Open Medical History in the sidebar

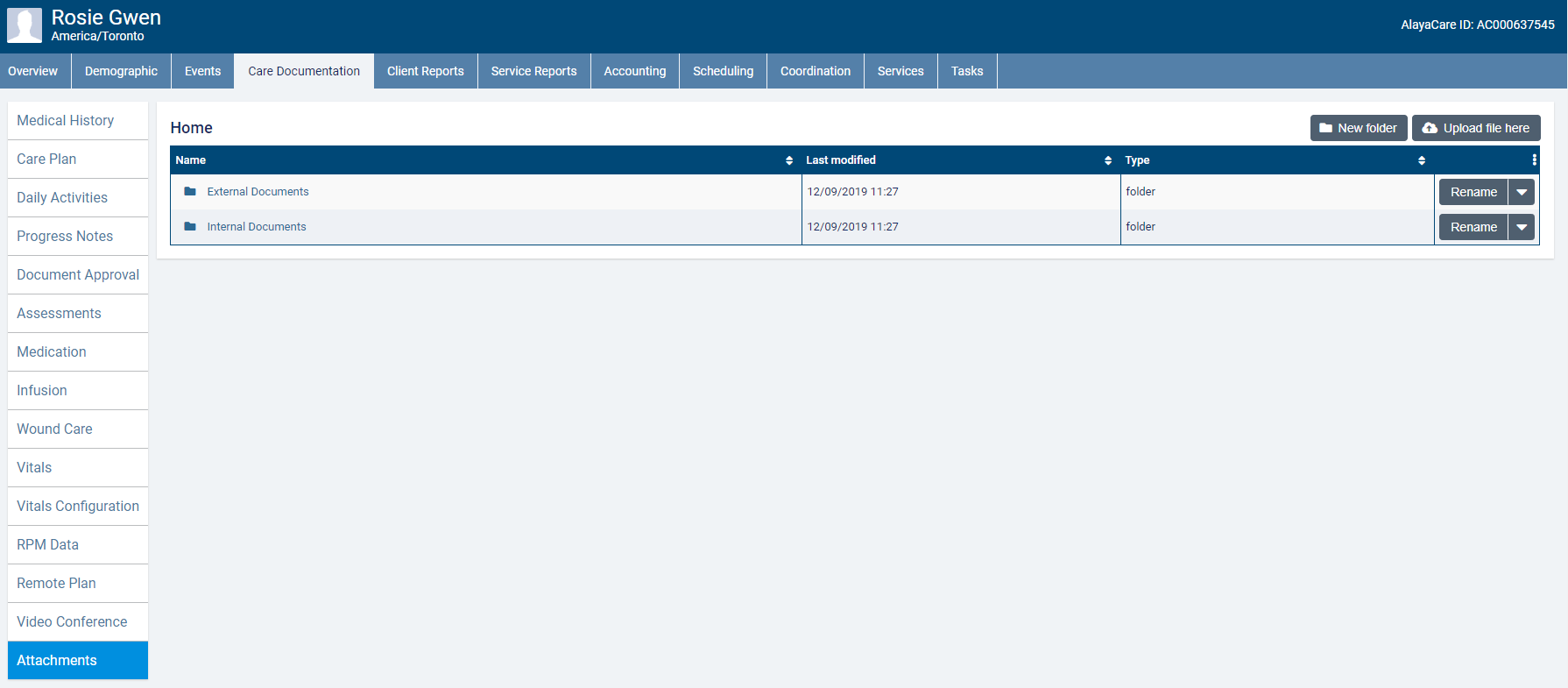coord(66,121)
